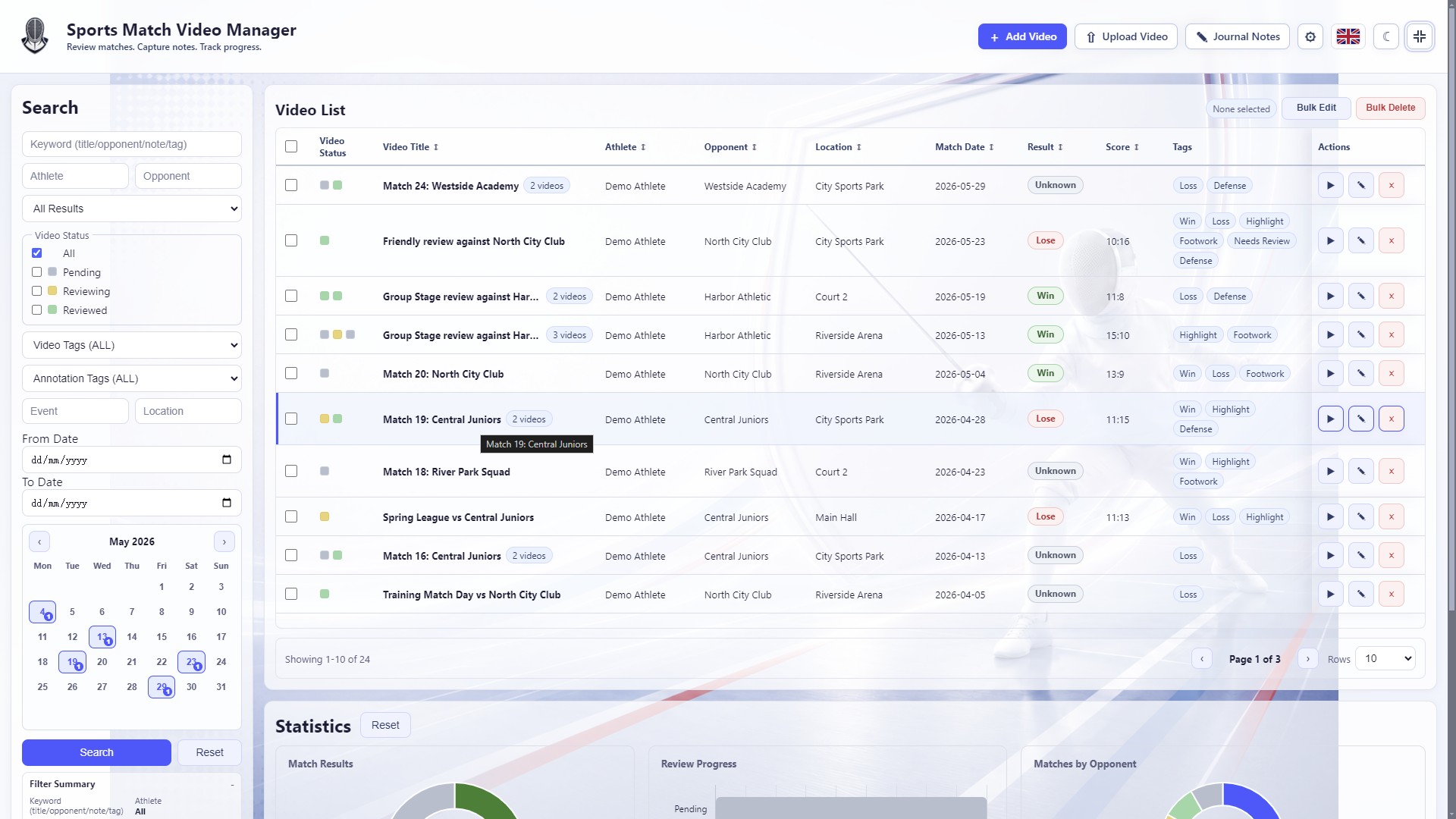Check the Match 24: Westside Academy row checkbox
Image resolution: width=1456 pixels, height=819 pixels.
coord(291,186)
